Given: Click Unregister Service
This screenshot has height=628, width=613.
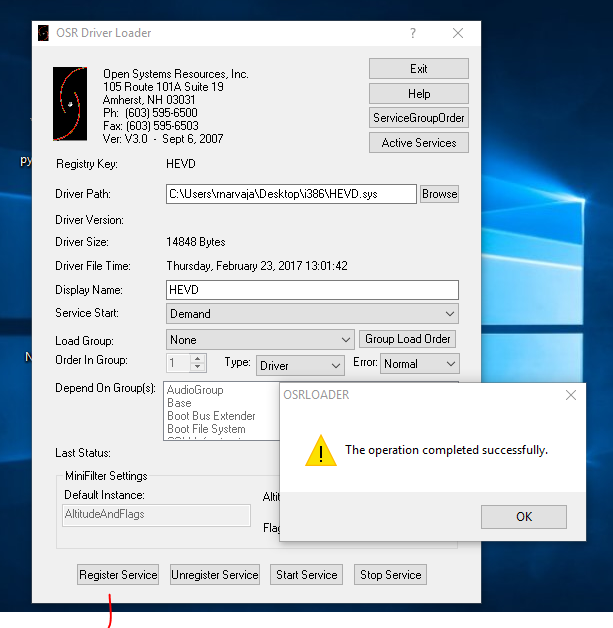Looking at the screenshot, I should [x=215, y=575].
